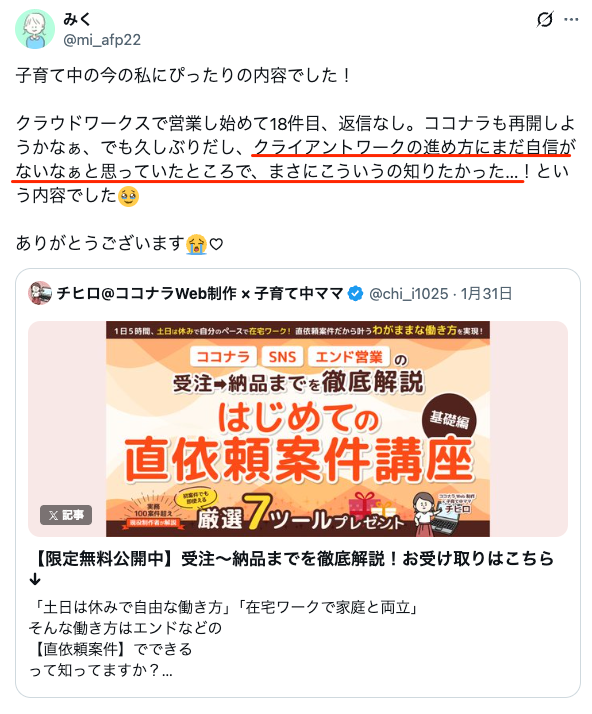592x714 pixels.
Task: Open the みく display name
Action: tap(77, 19)
